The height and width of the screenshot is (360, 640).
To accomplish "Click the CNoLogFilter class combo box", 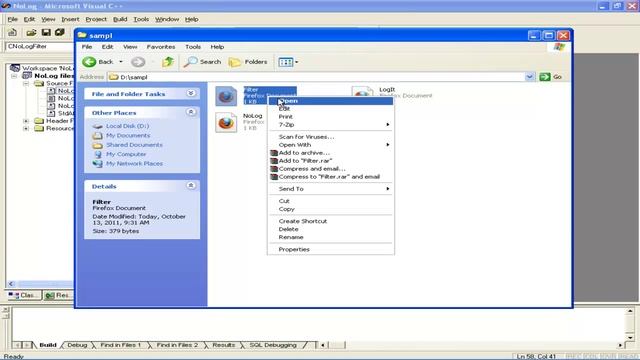I will (39, 46).
